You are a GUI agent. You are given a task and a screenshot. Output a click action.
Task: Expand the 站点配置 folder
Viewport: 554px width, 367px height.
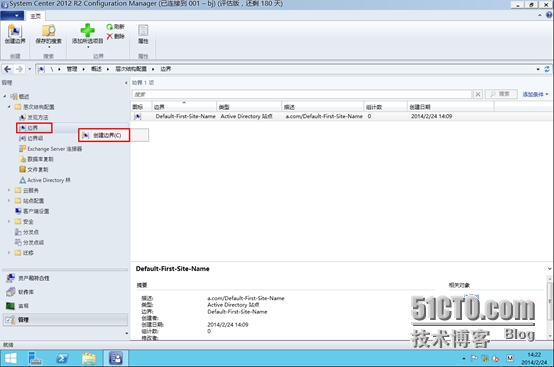(9, 201)
